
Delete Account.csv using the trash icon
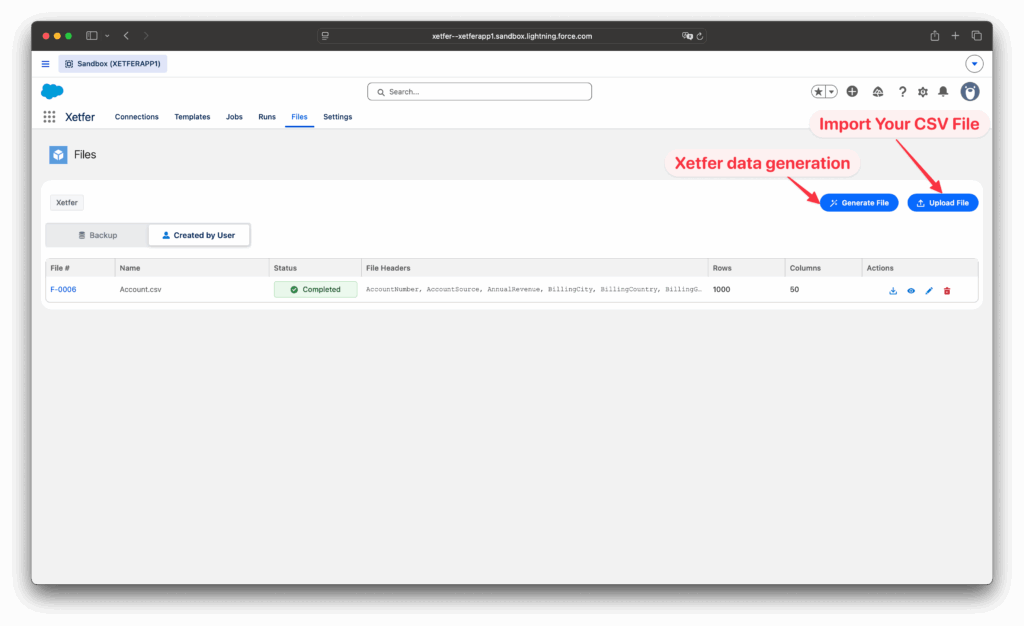coord(947,290)
